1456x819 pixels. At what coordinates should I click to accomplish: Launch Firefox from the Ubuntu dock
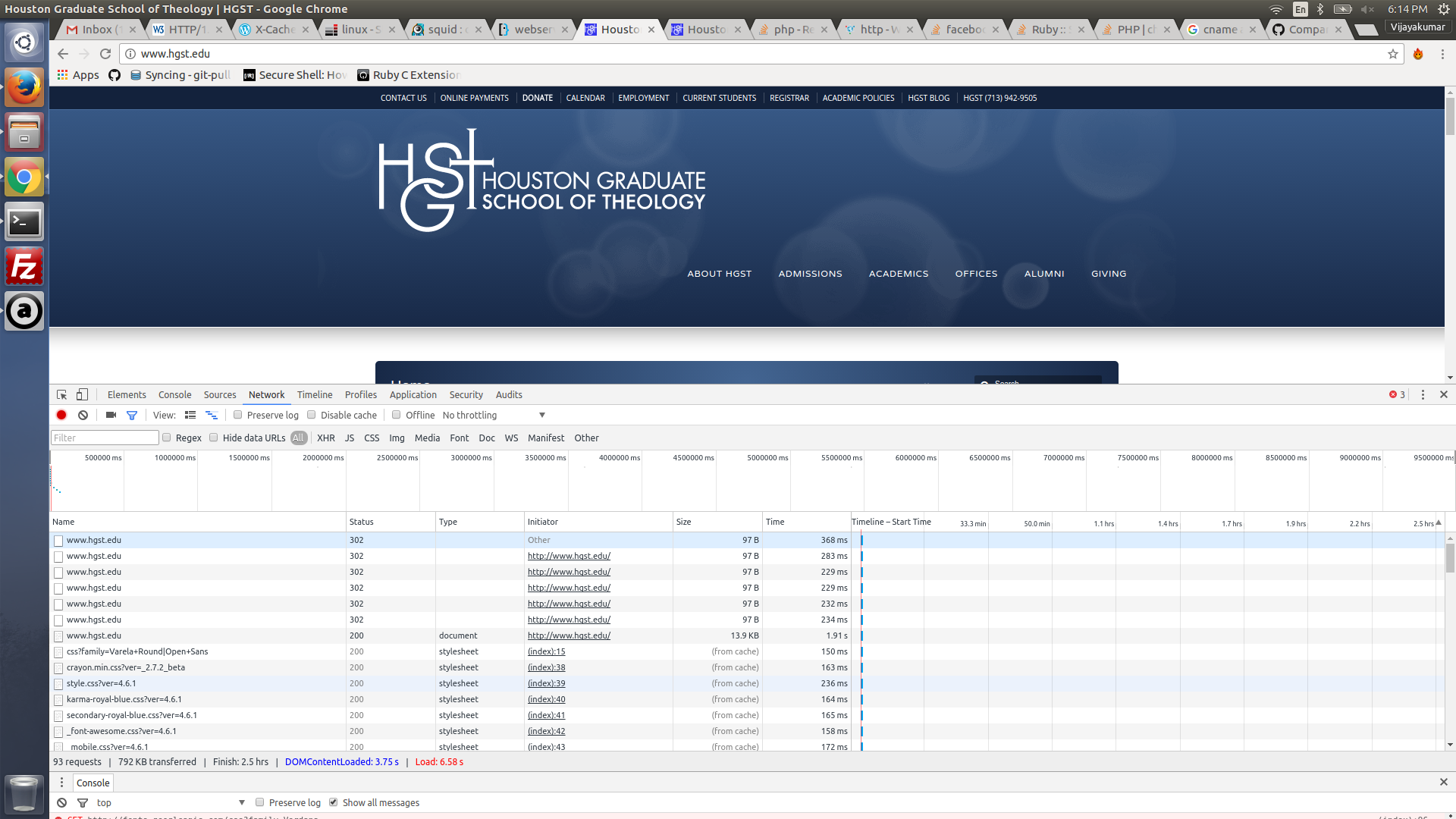(24, 87)
